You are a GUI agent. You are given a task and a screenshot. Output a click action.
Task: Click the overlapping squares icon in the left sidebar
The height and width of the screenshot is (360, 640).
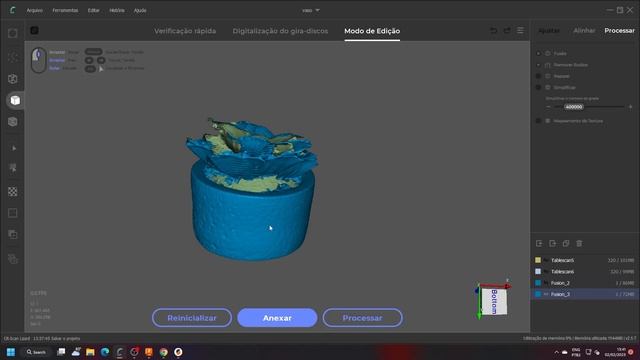[13, 234]
